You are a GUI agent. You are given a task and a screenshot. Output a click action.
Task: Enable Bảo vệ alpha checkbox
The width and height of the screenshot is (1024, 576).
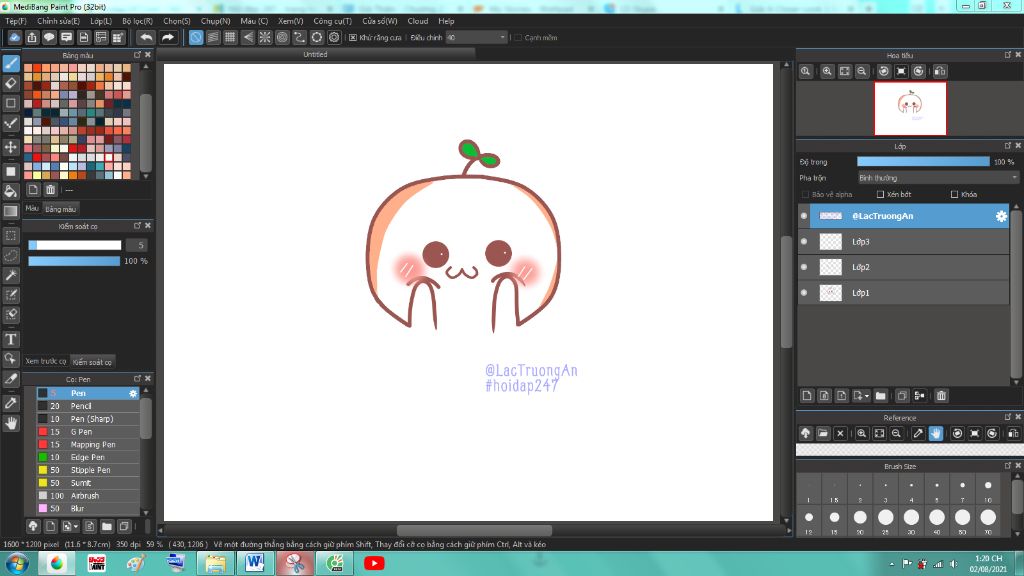pyautogui.click(x=805, y=195)
